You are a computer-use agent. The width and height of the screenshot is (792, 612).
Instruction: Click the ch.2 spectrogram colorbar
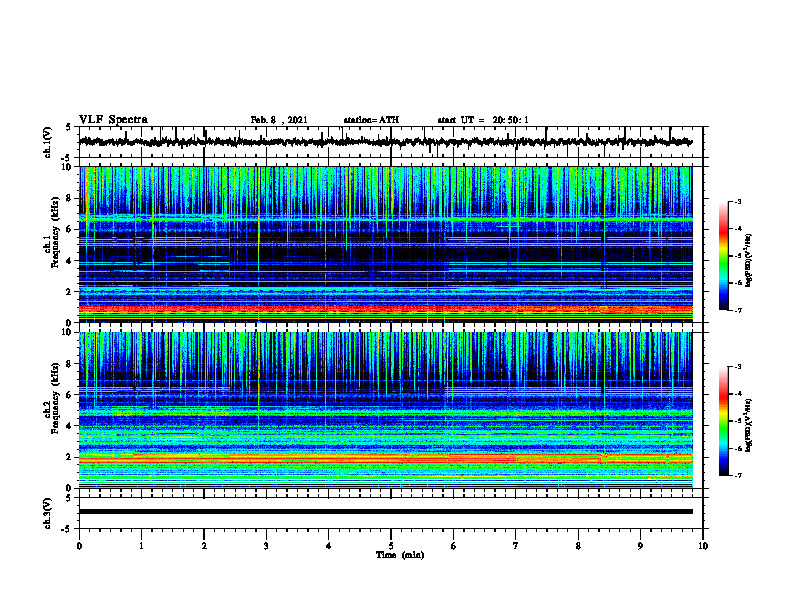click(x=724, y=421)
